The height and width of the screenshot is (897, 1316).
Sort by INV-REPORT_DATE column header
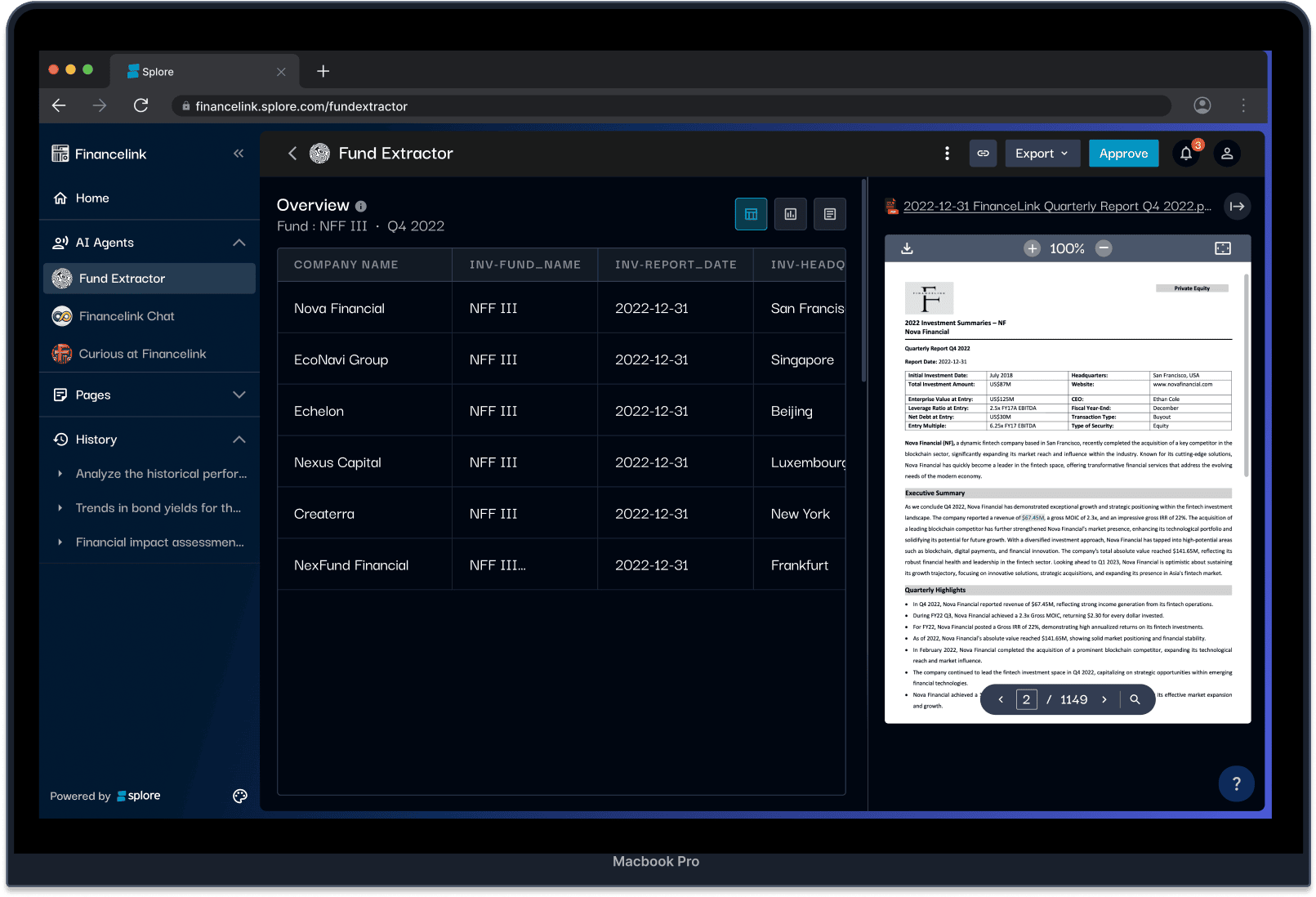pos(676,265)
